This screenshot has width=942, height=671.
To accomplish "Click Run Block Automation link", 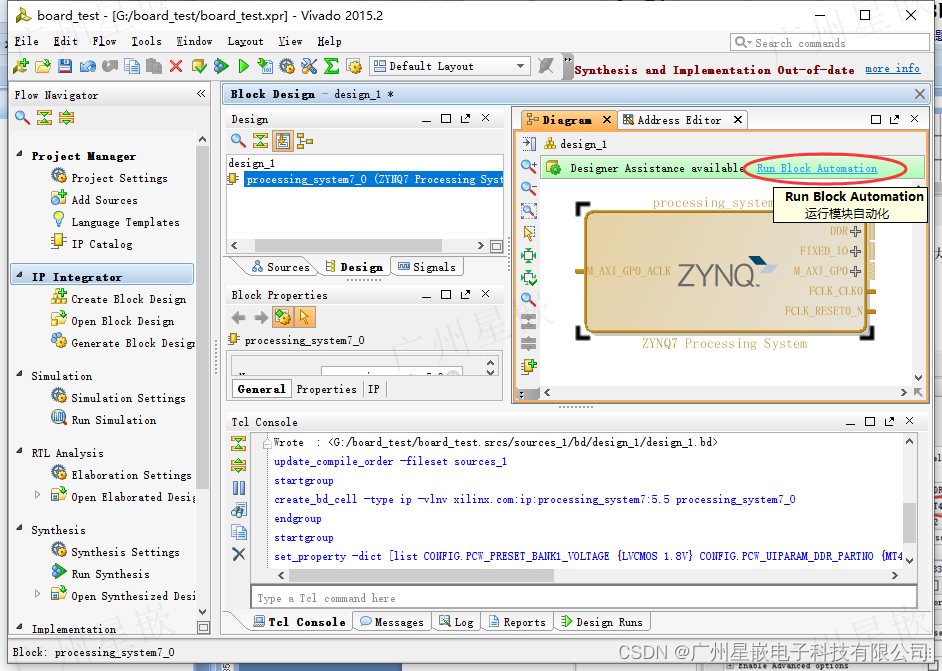I will [x=817, y=168].
